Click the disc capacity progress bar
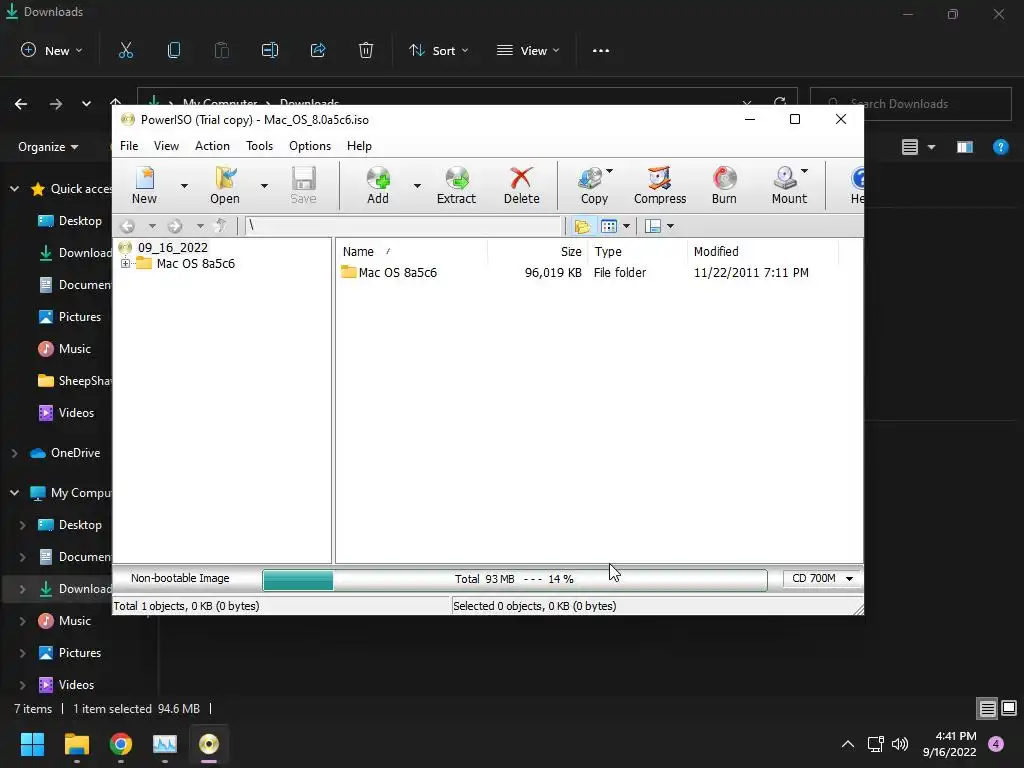 pos(515,579)
